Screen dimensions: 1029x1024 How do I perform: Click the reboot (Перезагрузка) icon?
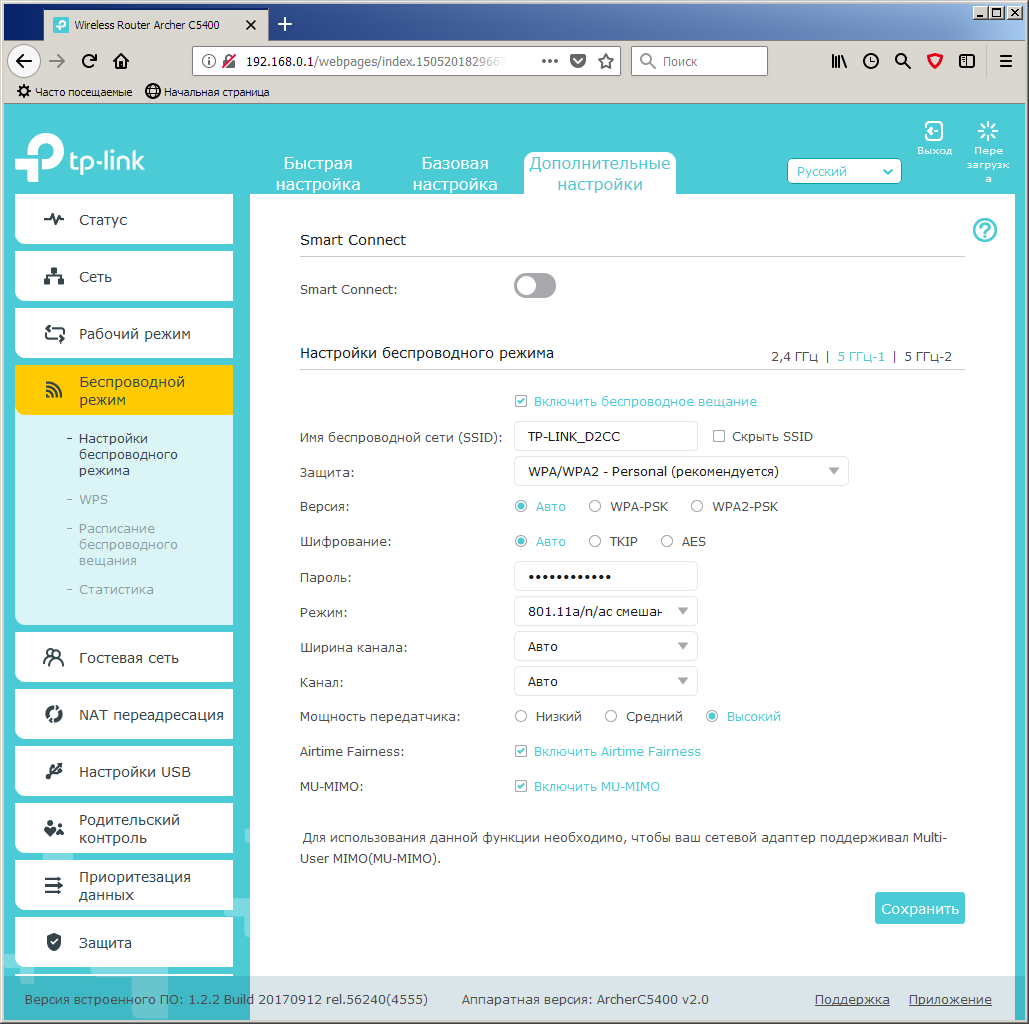tap(988, 132)
